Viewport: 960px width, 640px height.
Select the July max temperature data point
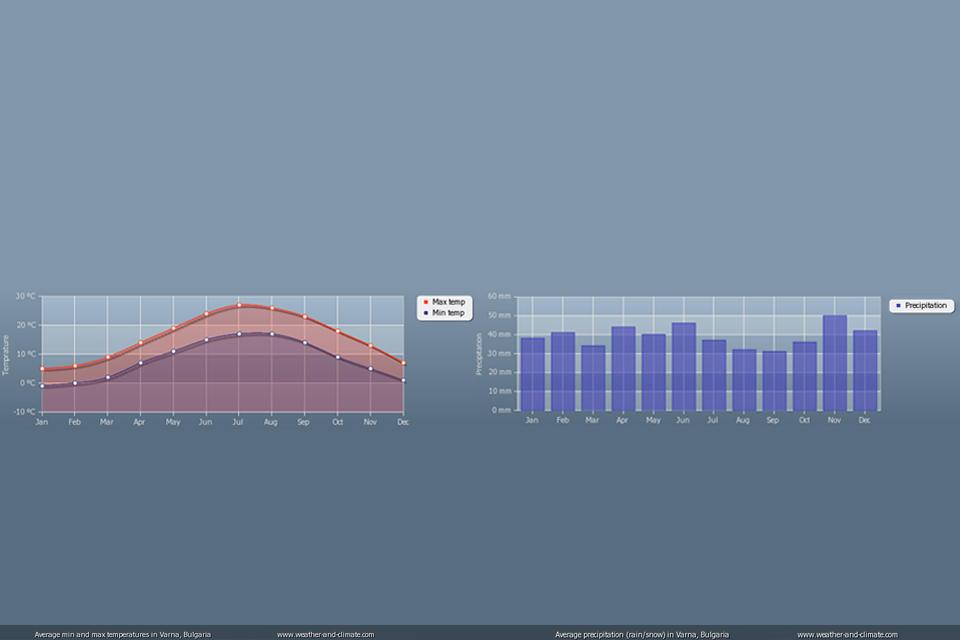[239, 305]
